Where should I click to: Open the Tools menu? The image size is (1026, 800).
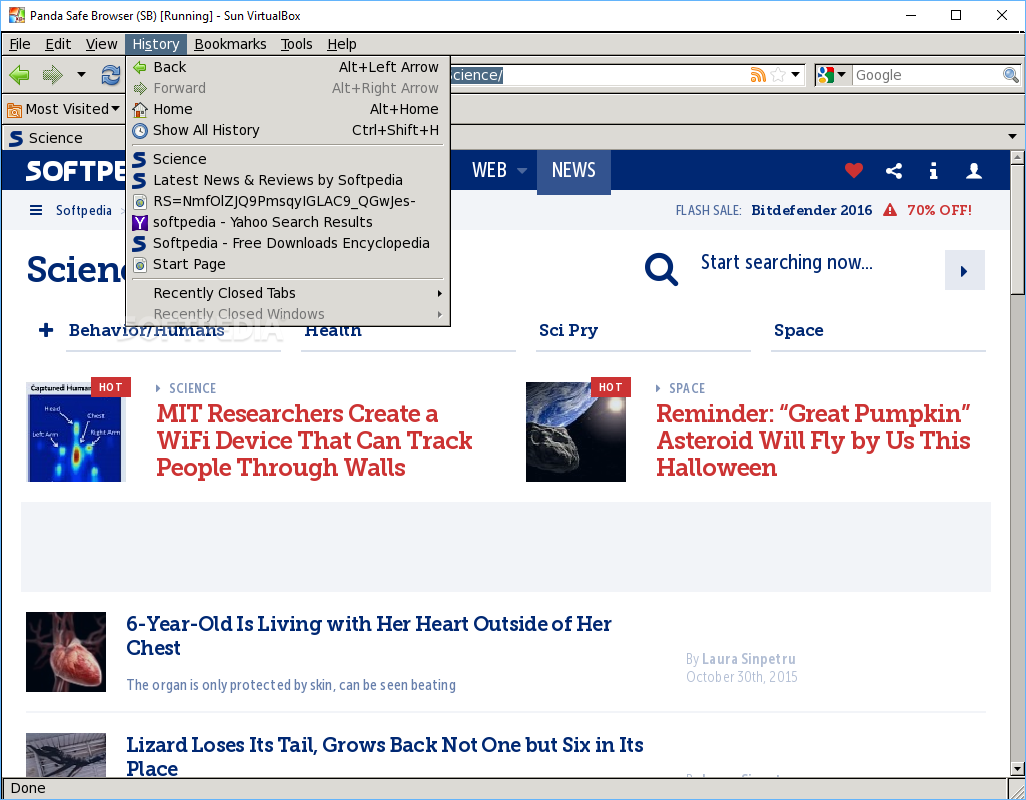point(296,44)
